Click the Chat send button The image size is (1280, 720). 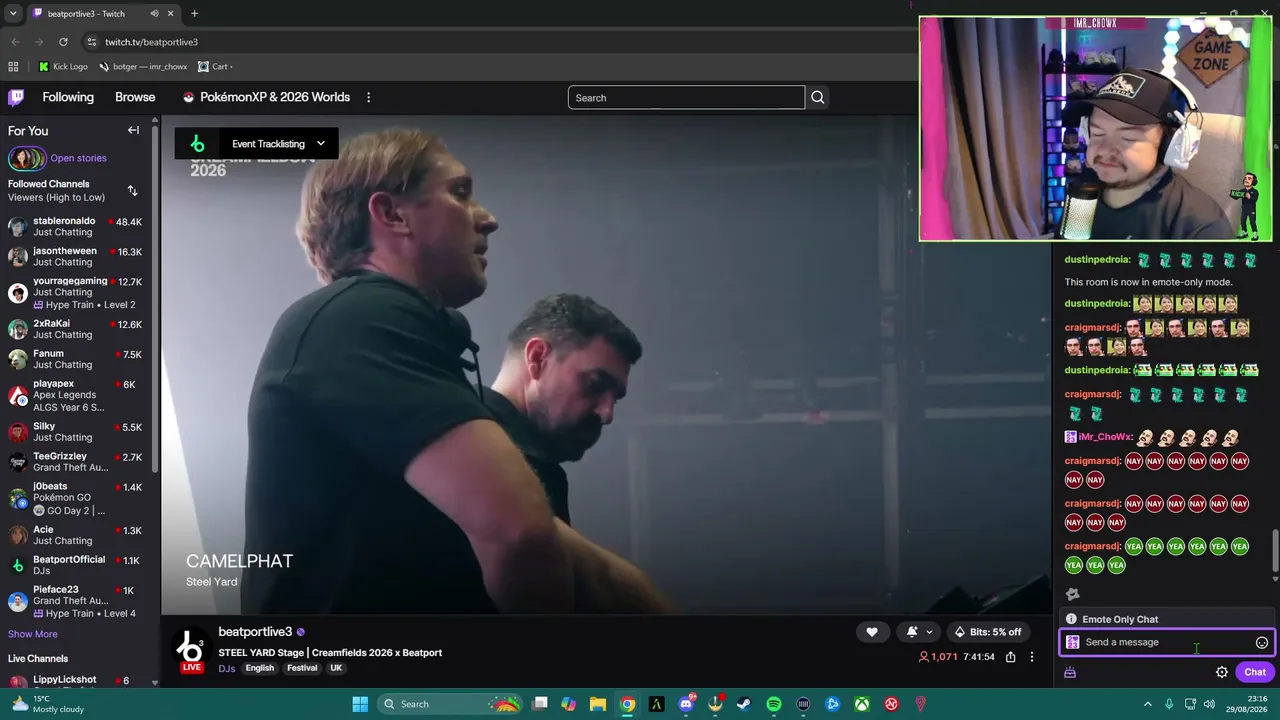coord(1255,672)
